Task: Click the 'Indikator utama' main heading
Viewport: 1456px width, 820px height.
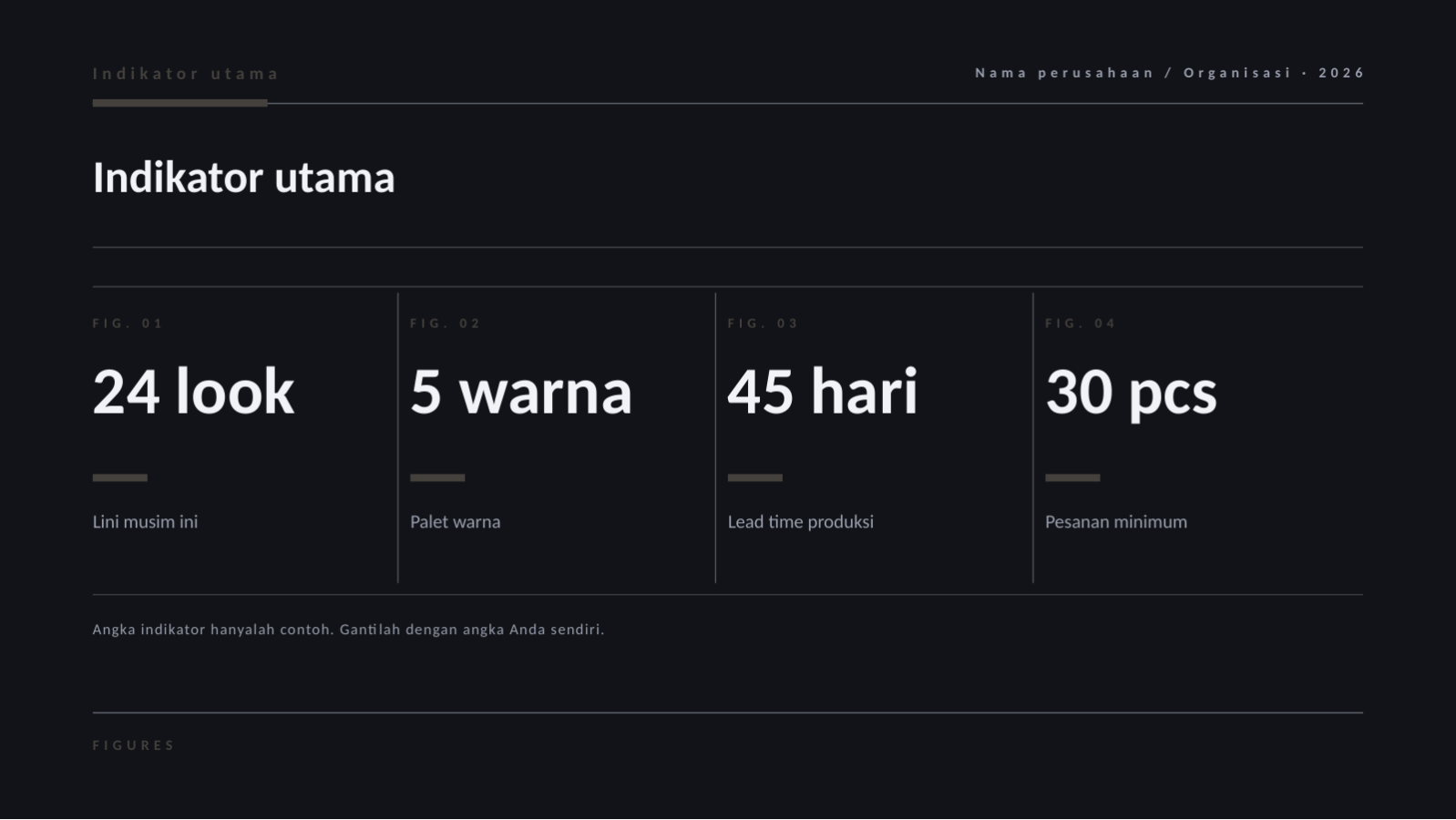Action: 243,178
